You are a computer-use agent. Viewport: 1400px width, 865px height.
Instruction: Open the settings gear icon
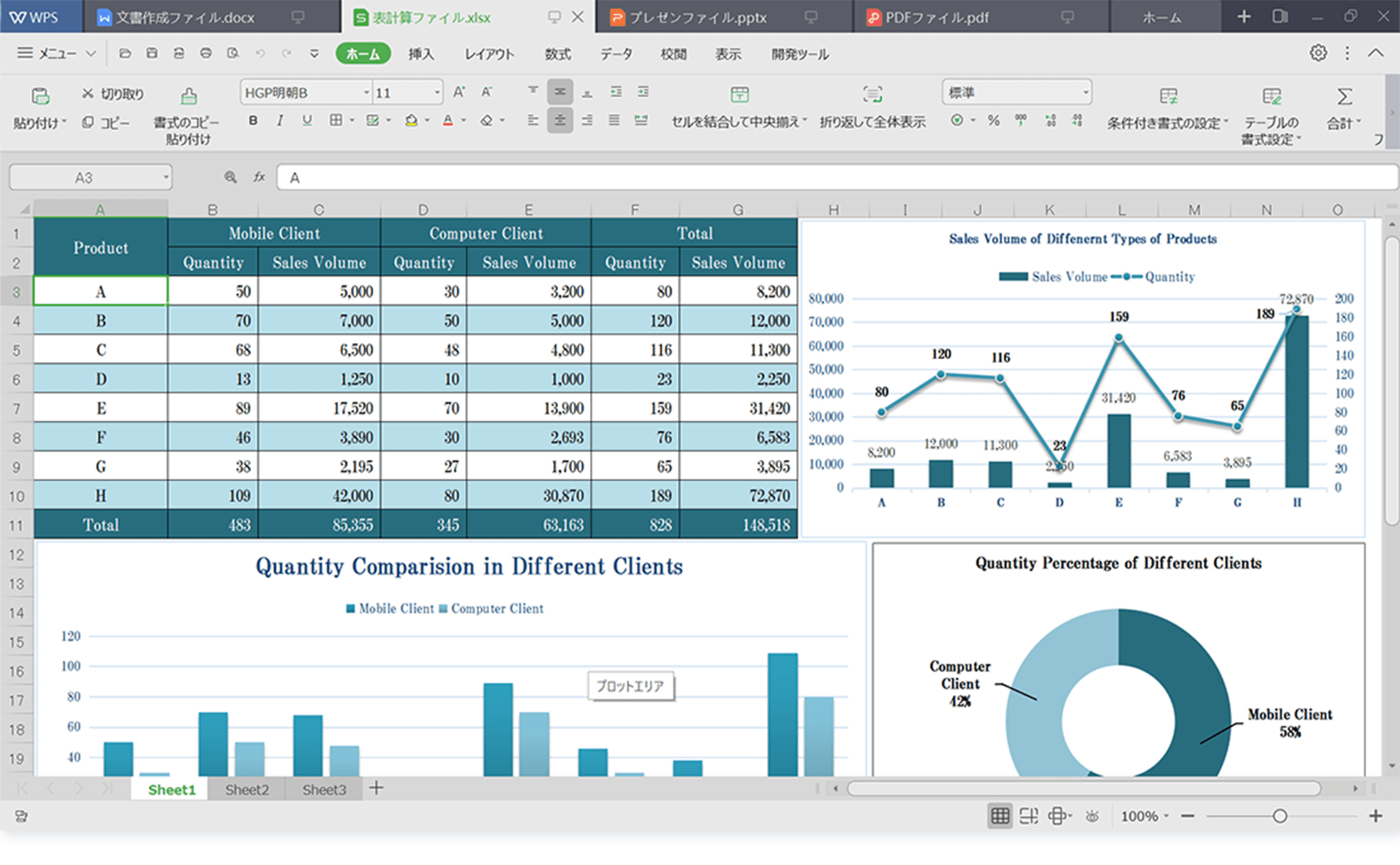click(x=1318, y=53)
